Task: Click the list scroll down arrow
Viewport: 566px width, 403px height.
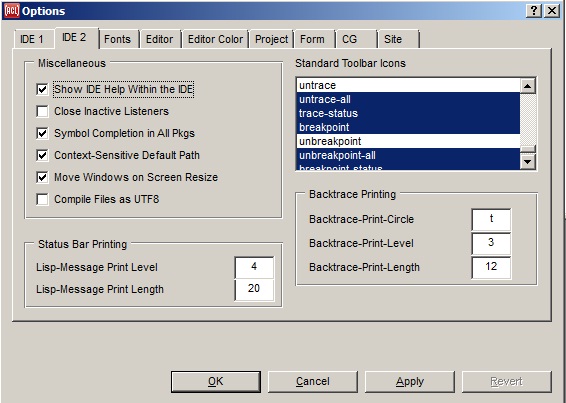Action: pyautogui.click(x=528, y=161)
